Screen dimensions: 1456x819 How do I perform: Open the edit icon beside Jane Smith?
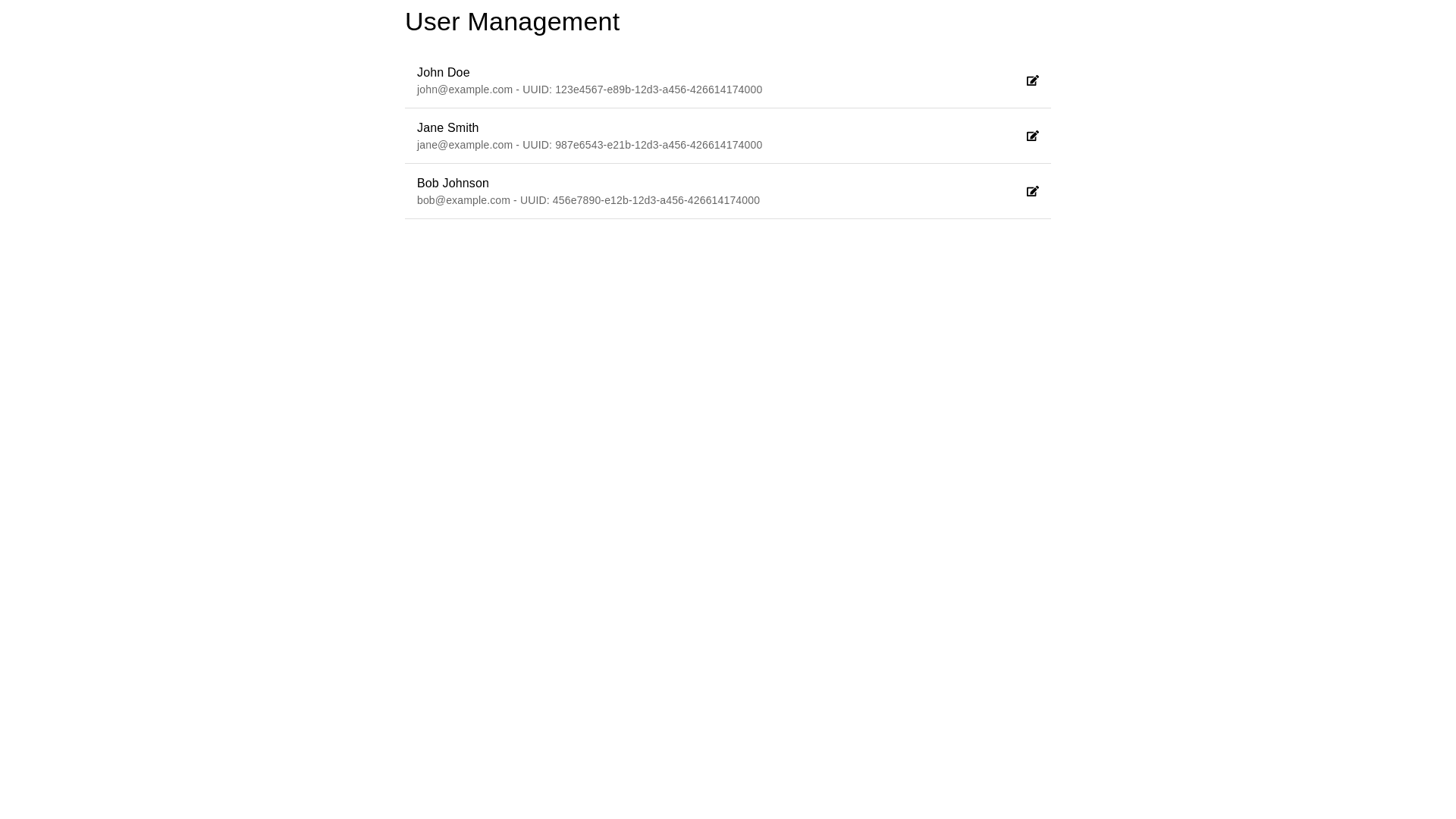[x=1032, y=136]
